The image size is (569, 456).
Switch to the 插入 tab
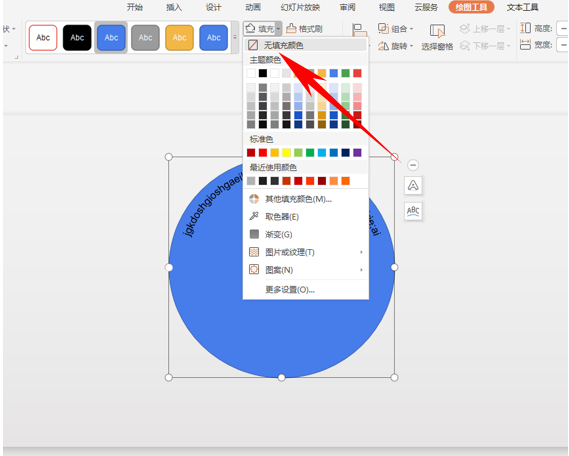click(x=174, y=7)
